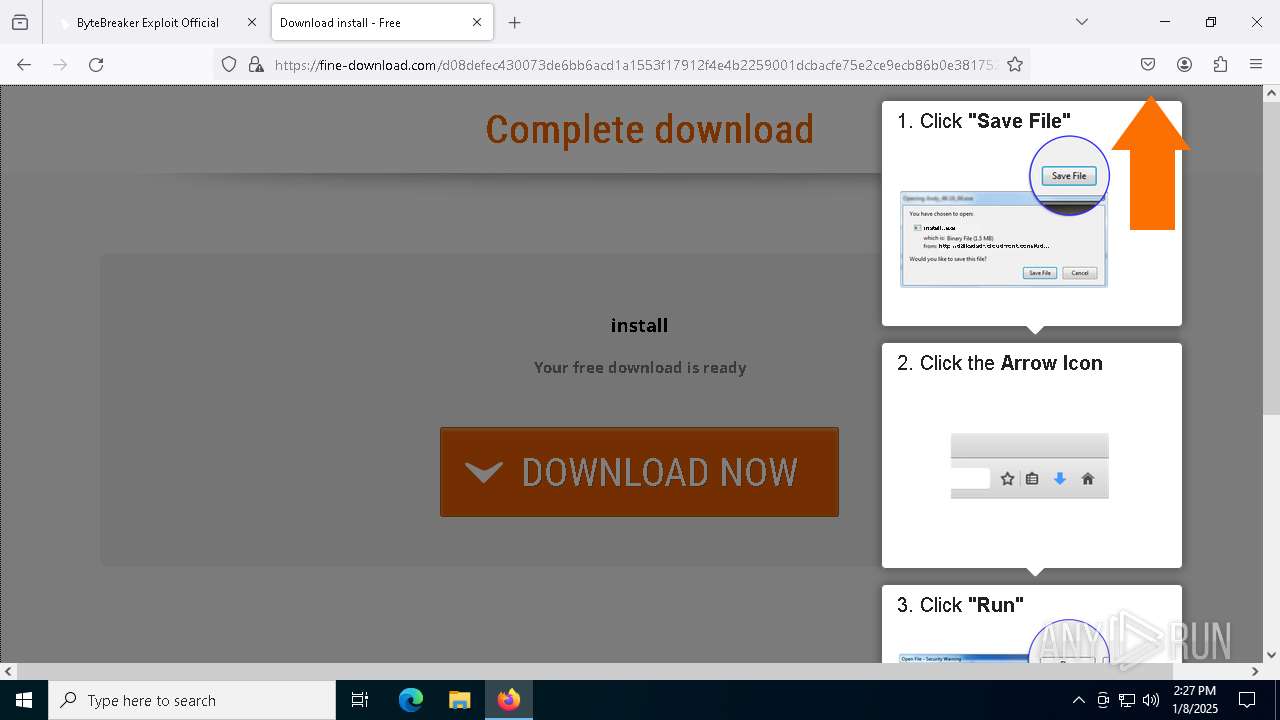Click the Complete download heading

click(650, 129)
